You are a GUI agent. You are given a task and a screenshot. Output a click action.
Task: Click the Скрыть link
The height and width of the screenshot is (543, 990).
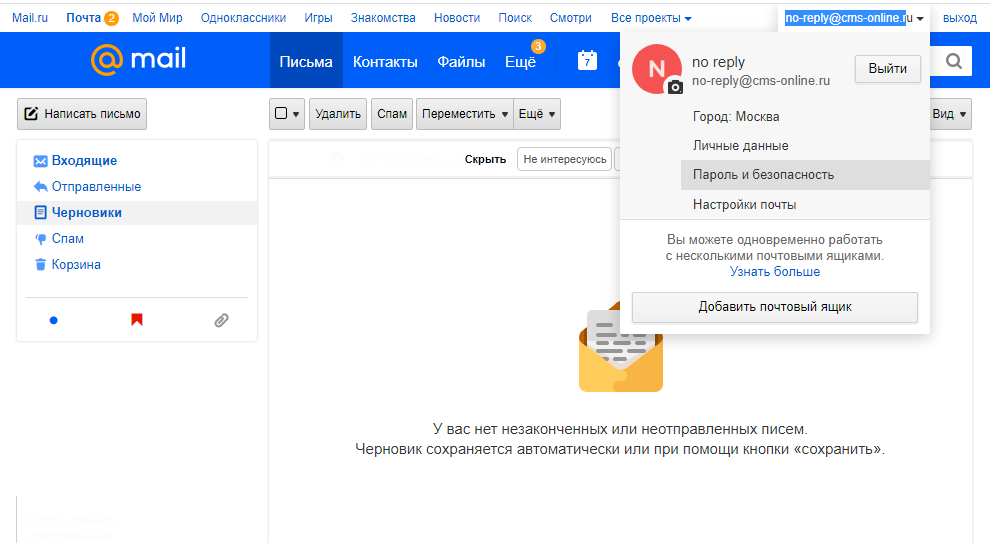486,159
